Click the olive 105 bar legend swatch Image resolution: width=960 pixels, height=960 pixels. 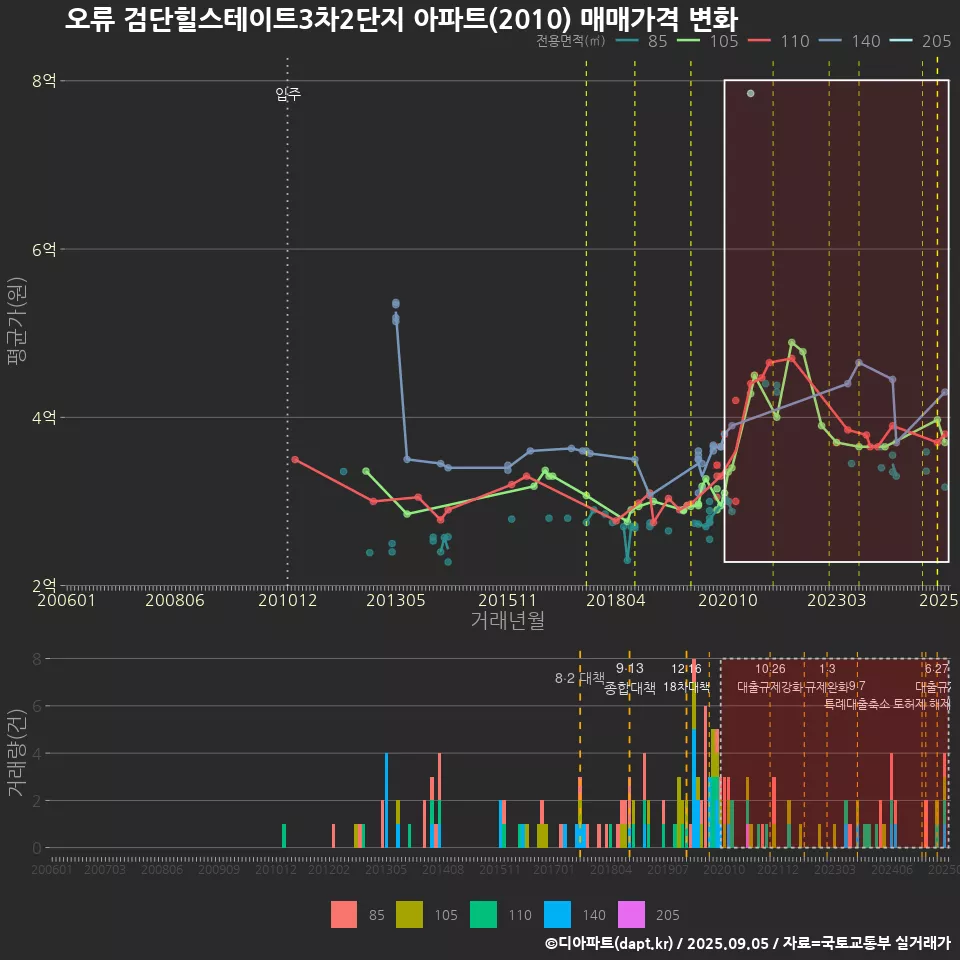tap(409, 915)
